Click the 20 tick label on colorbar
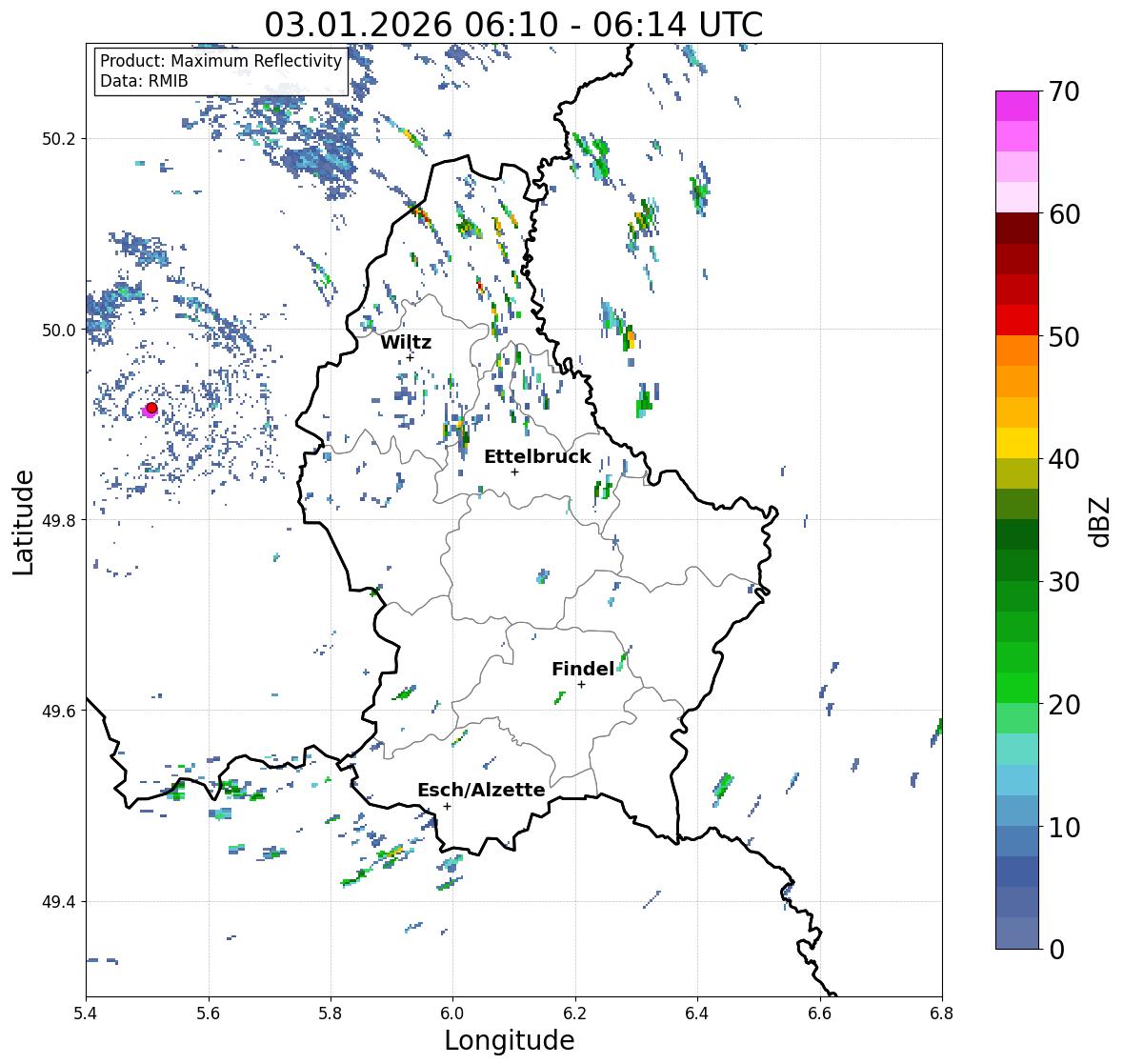Screen dimensions: 1123x1064 pyautogui.click(x=1064, y=705)
